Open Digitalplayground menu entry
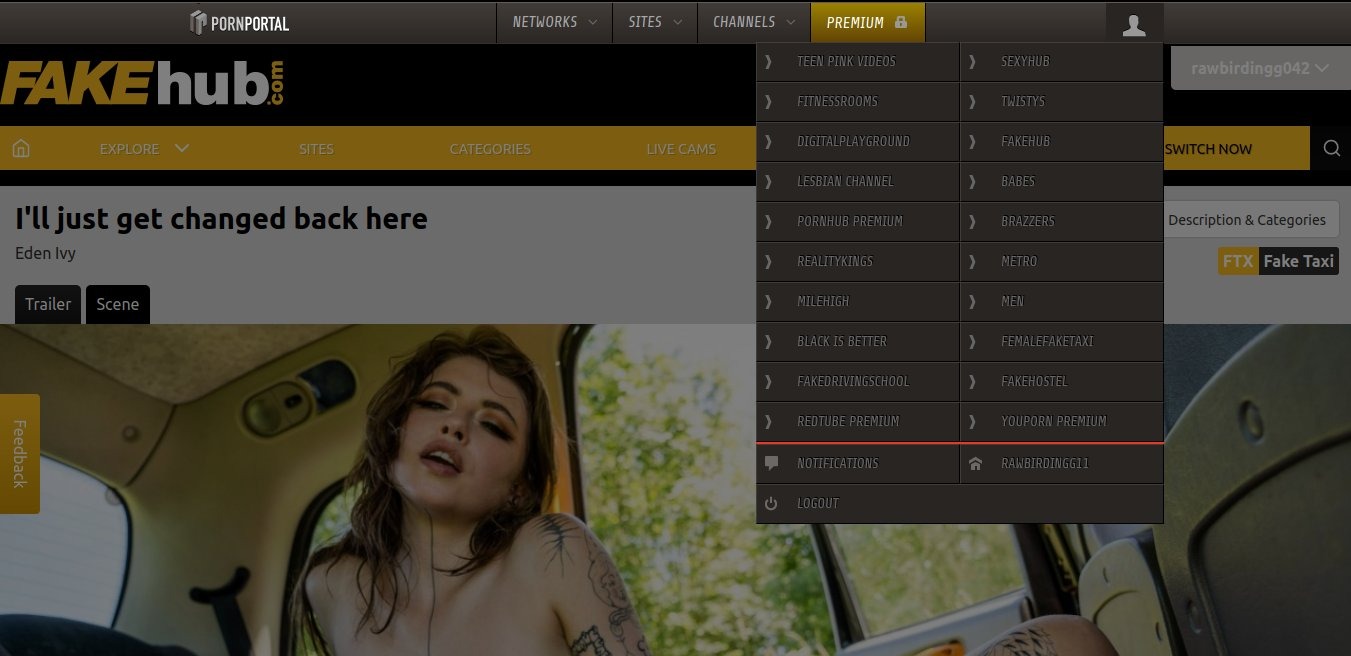This screenshot has width=1351, height=656. (x=857, y=142)
